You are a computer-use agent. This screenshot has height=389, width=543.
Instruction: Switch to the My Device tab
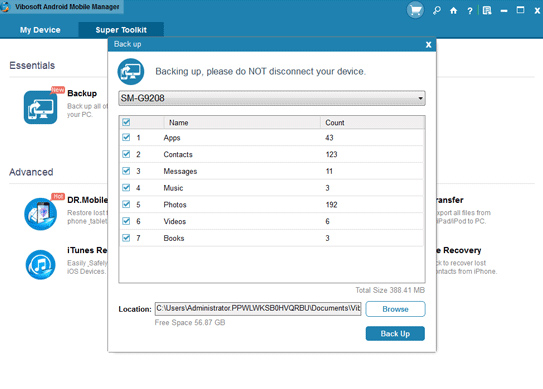point(40,30)
